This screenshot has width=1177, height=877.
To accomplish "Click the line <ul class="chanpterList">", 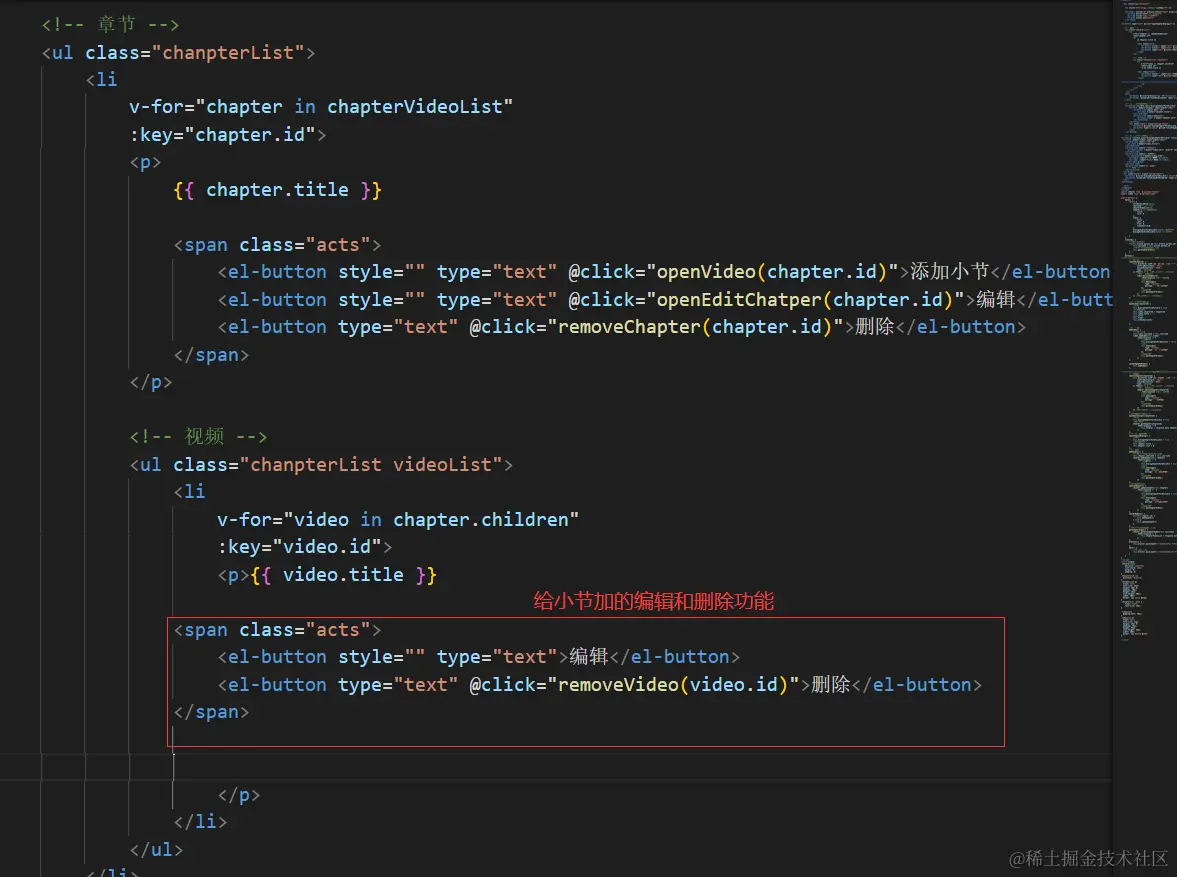I will click(178, 53).
